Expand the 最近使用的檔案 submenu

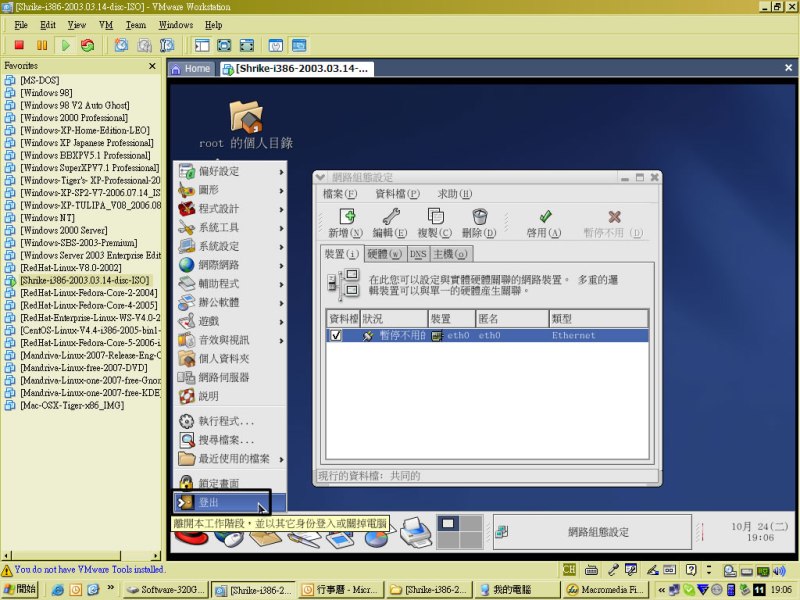click(230, 459)
